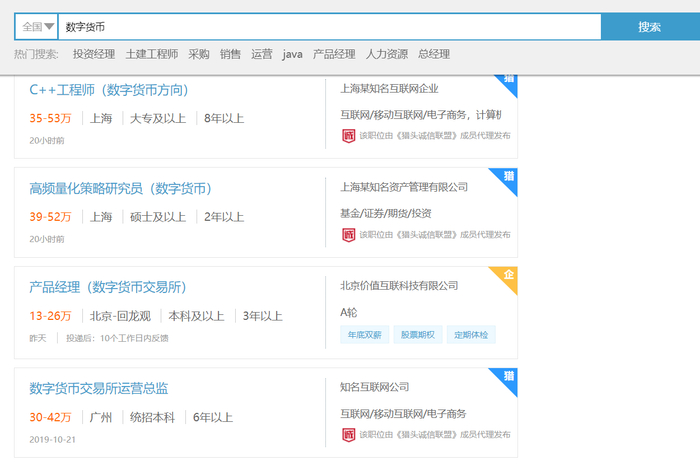Click the 猎 badge on the 运营总监 card

click(506, 379)
